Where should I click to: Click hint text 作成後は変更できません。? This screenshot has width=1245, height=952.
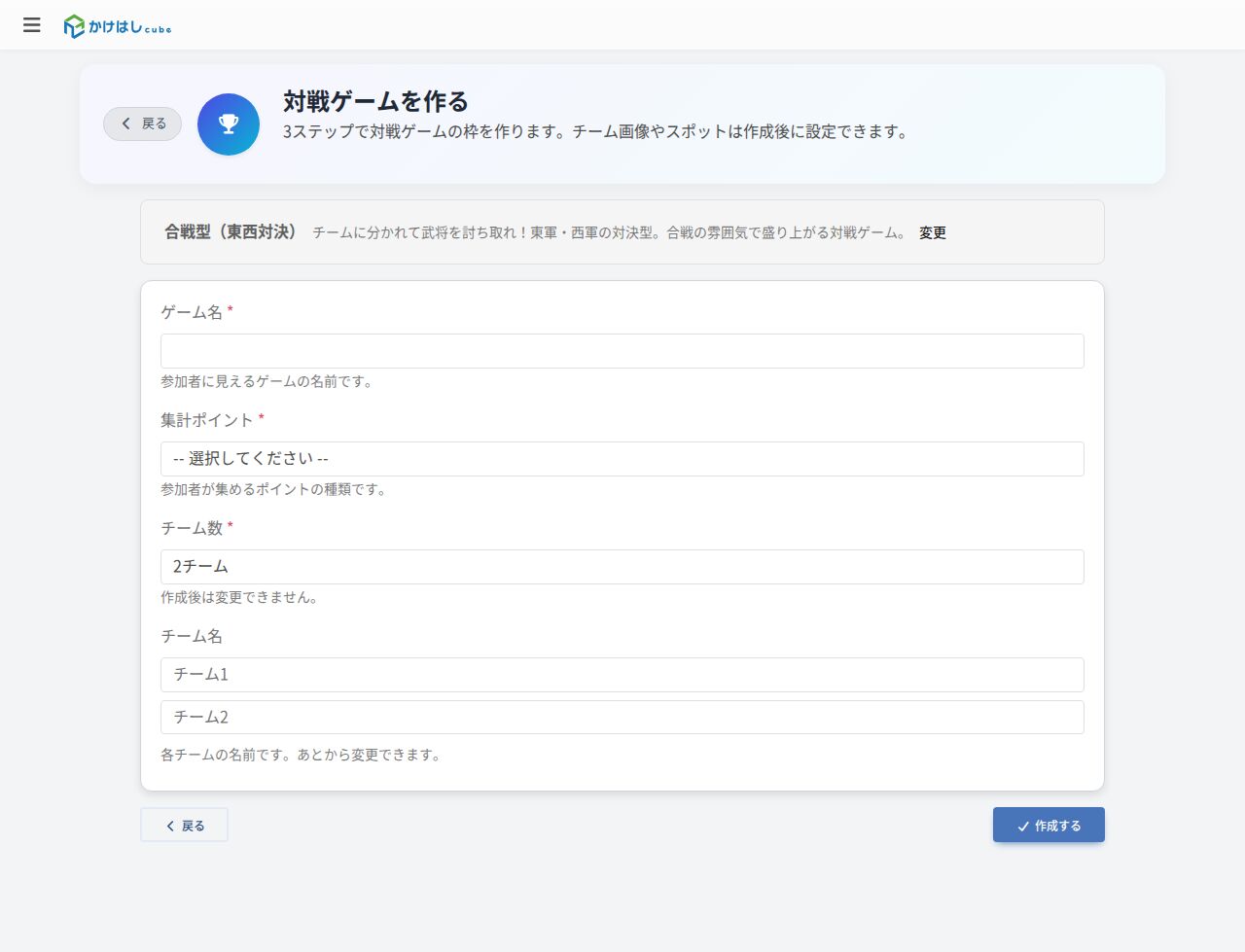(x=241, y=597)
